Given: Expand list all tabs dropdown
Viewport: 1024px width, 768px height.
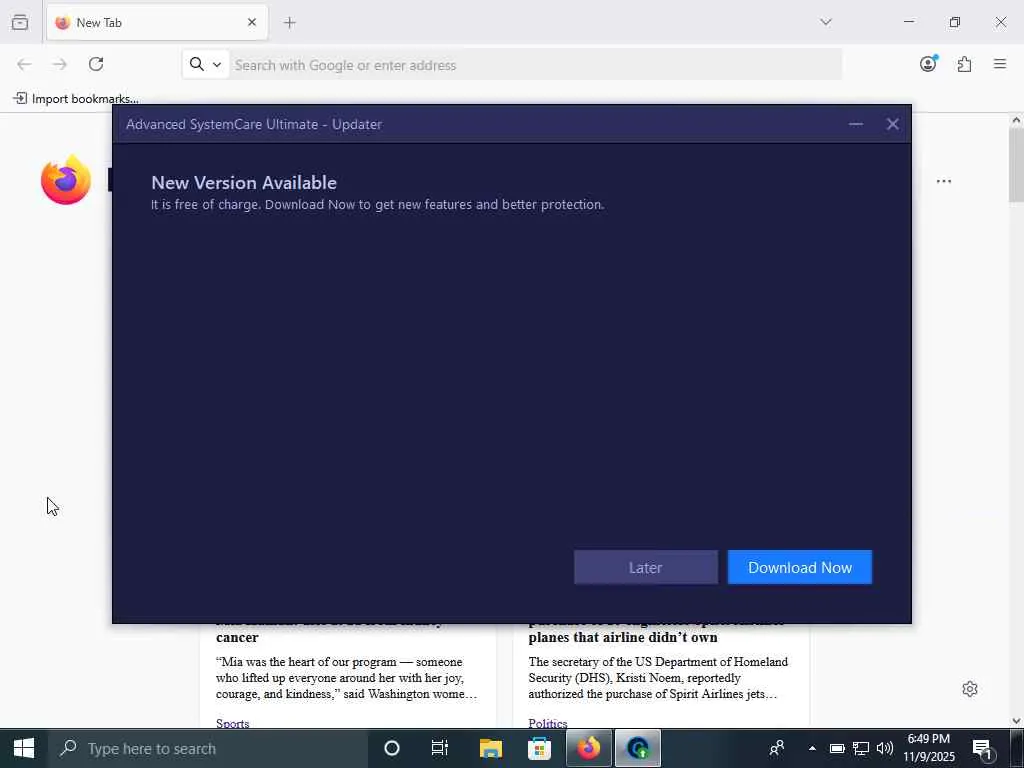Looking at the screenshot, I should [x=826, y=22].
